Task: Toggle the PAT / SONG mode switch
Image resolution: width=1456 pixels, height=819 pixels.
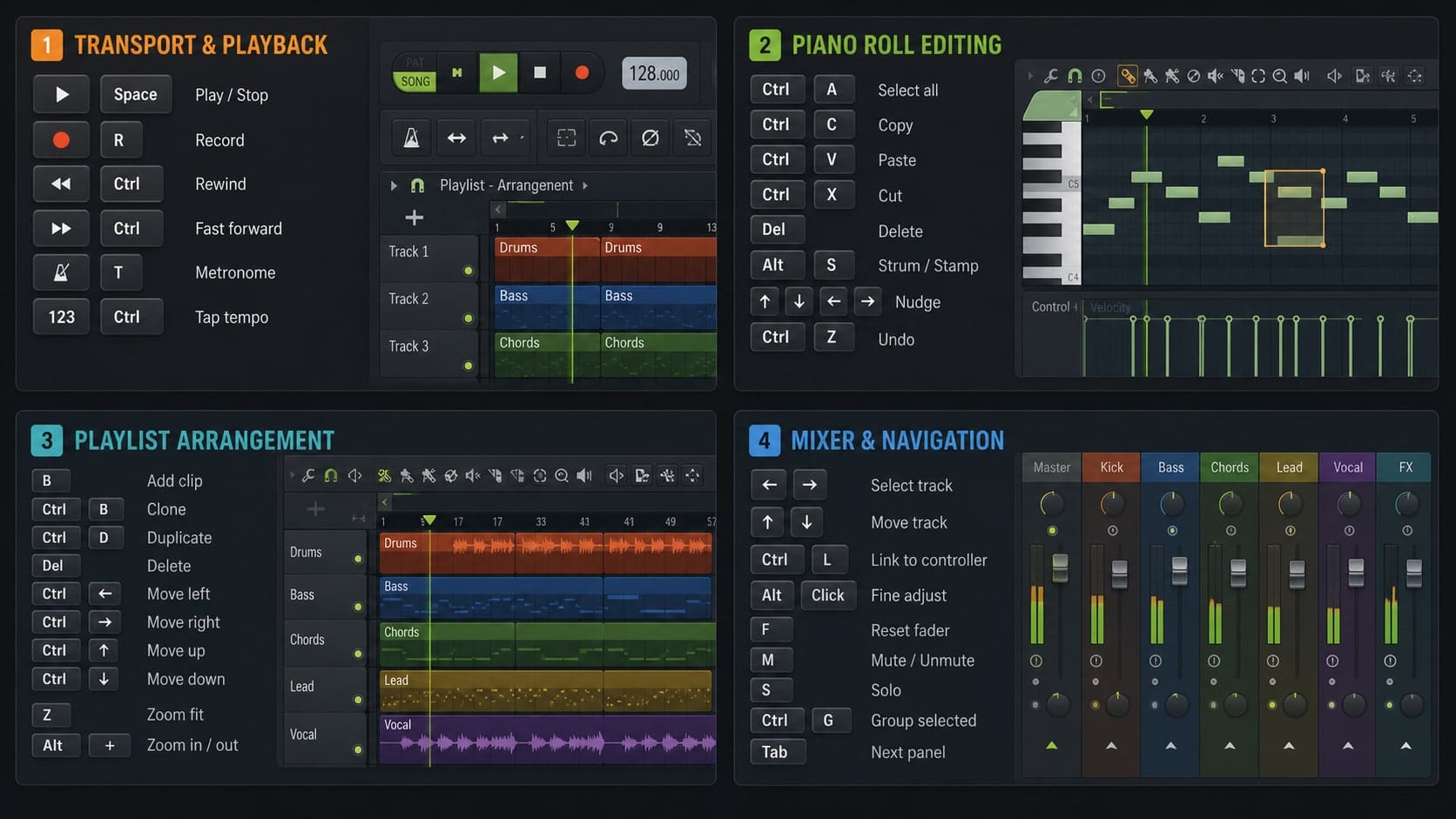Action: pos(415,72)
